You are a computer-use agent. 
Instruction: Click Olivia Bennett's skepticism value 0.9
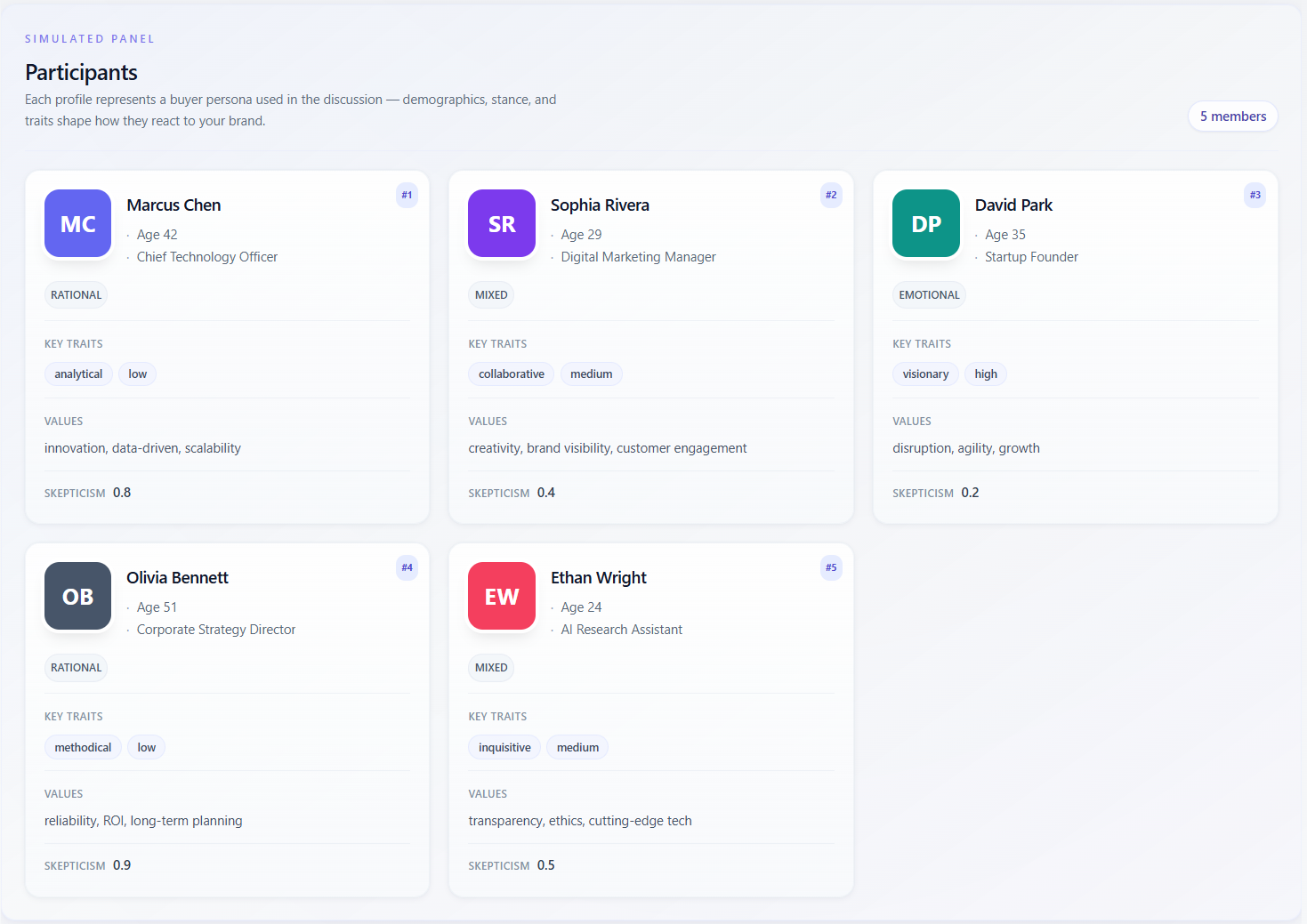pos(122,865)
